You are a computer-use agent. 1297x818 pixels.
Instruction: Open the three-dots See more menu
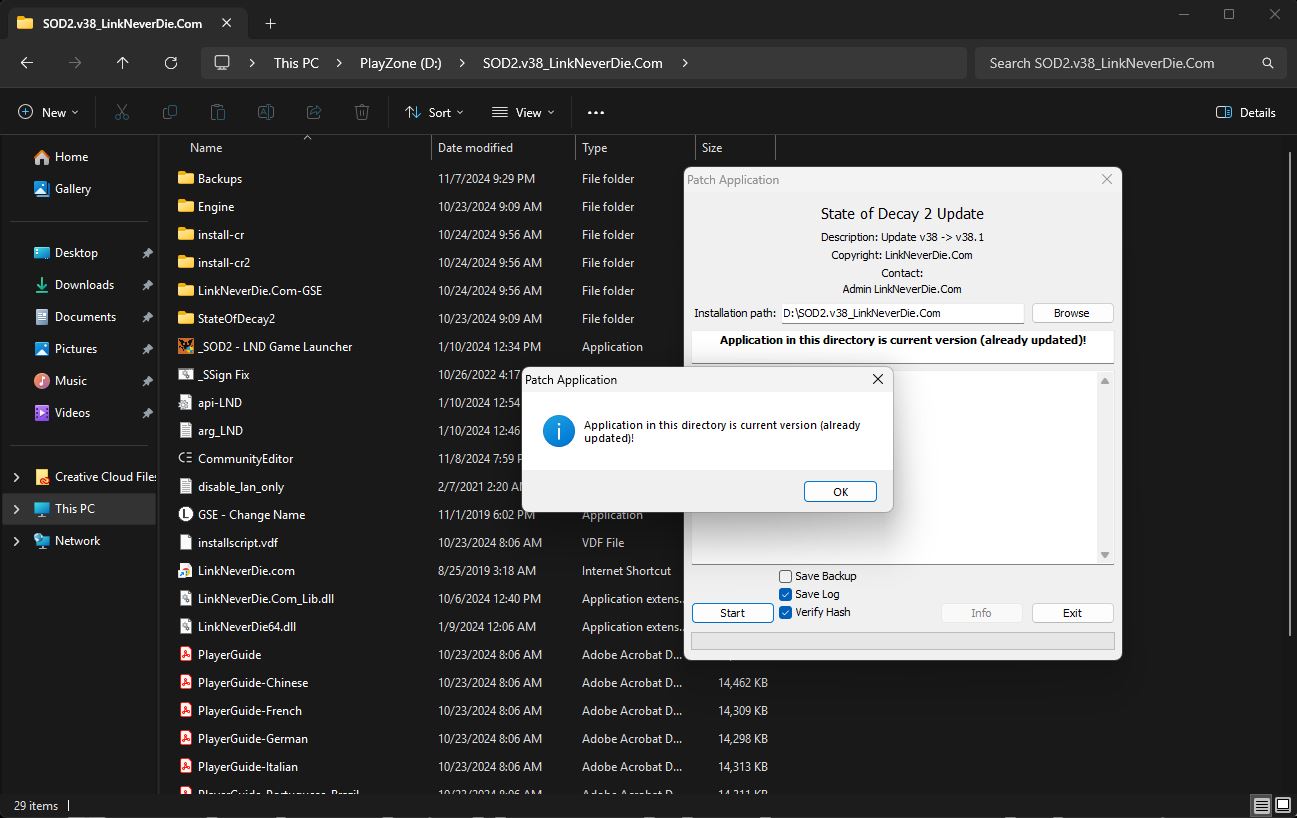pos(596,113)
